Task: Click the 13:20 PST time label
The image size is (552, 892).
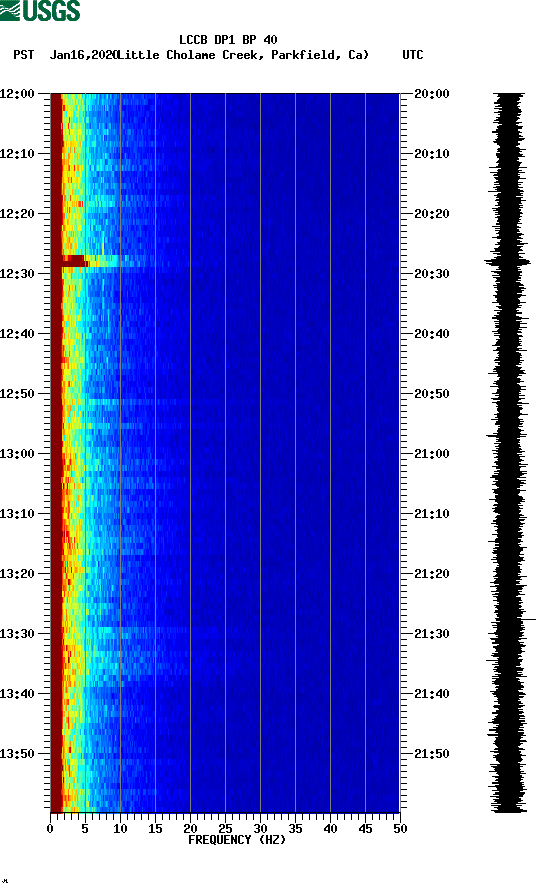Action: (x=17, y=573)
